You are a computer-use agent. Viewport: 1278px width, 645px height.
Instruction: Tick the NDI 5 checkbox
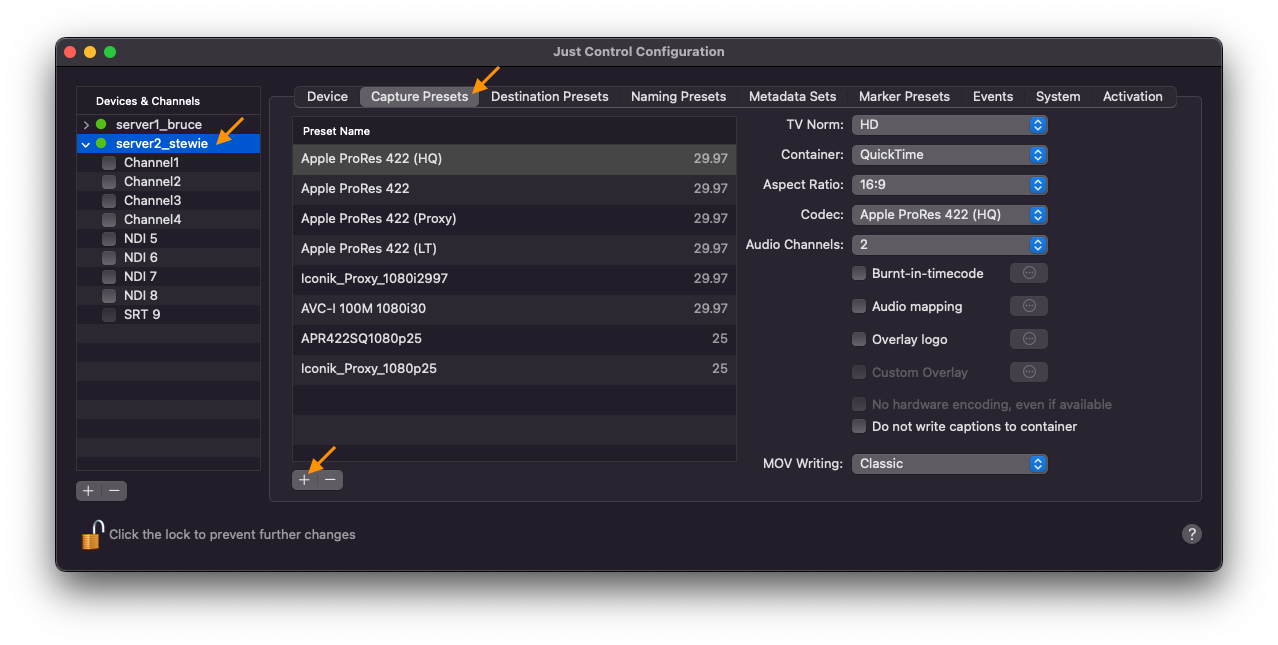click(x=109, y=239)
